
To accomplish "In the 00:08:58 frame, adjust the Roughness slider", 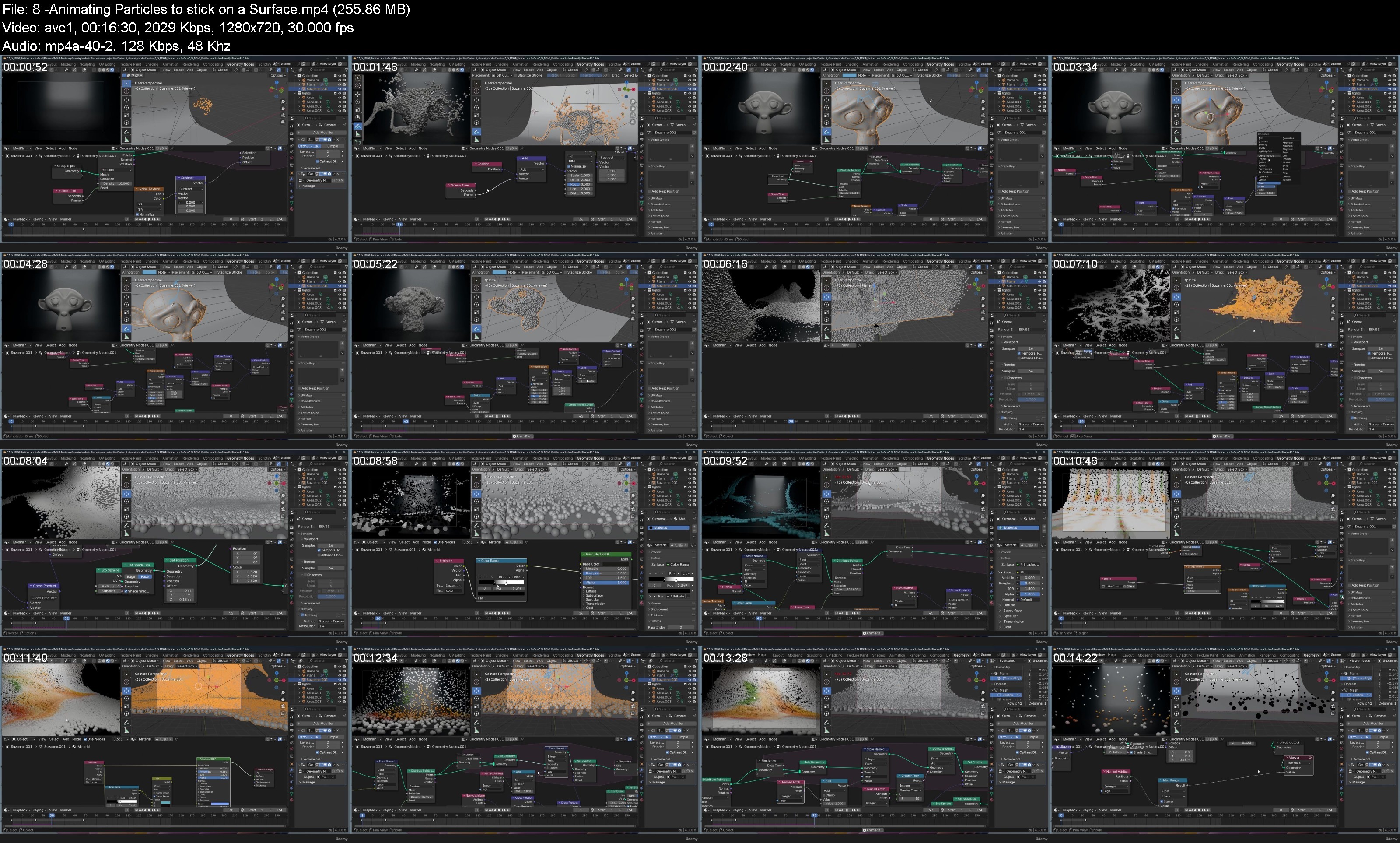I will click(606, 573).
